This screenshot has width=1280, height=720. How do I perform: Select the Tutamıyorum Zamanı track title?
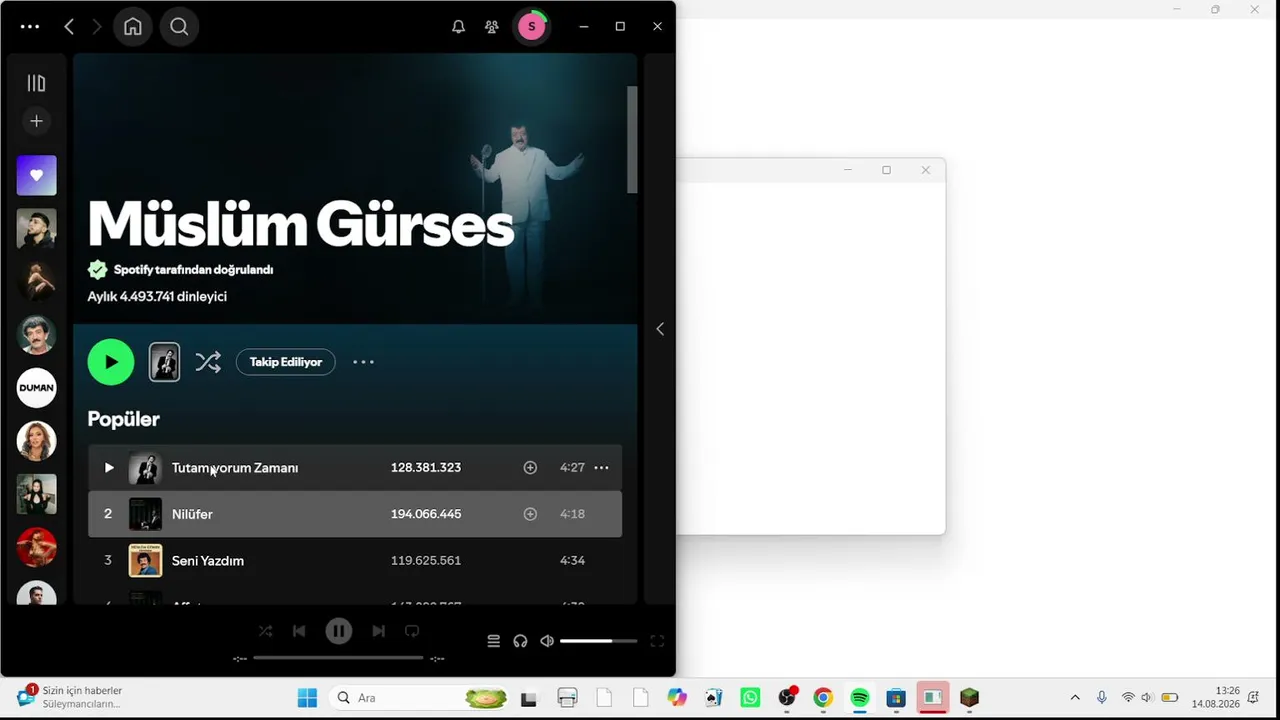point(235,468)
